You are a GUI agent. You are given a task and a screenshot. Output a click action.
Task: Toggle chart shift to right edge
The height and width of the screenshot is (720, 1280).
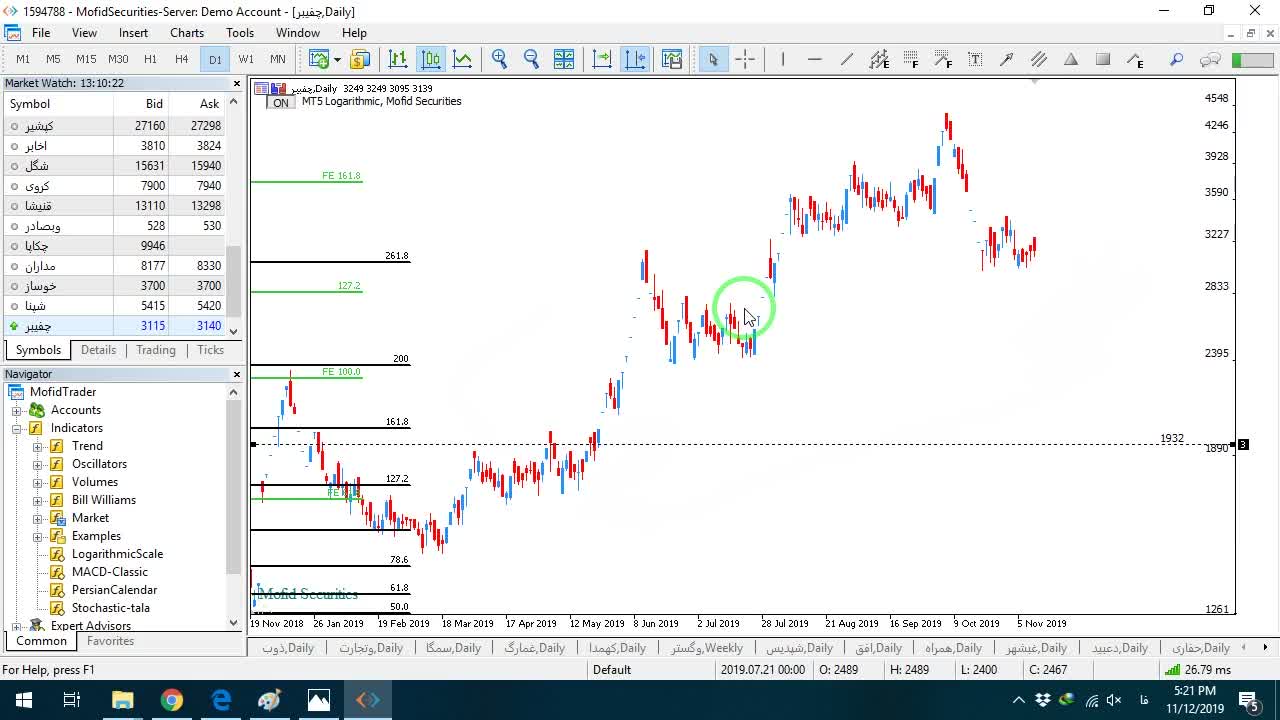[602, 59]
